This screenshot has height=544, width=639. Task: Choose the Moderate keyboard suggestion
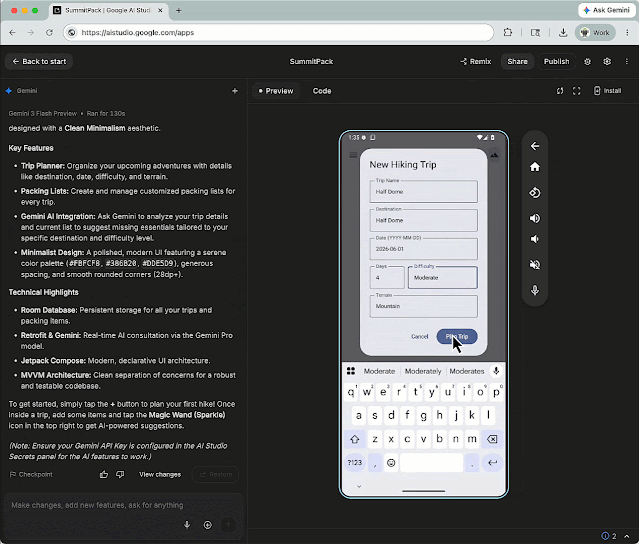click(379, 371)
